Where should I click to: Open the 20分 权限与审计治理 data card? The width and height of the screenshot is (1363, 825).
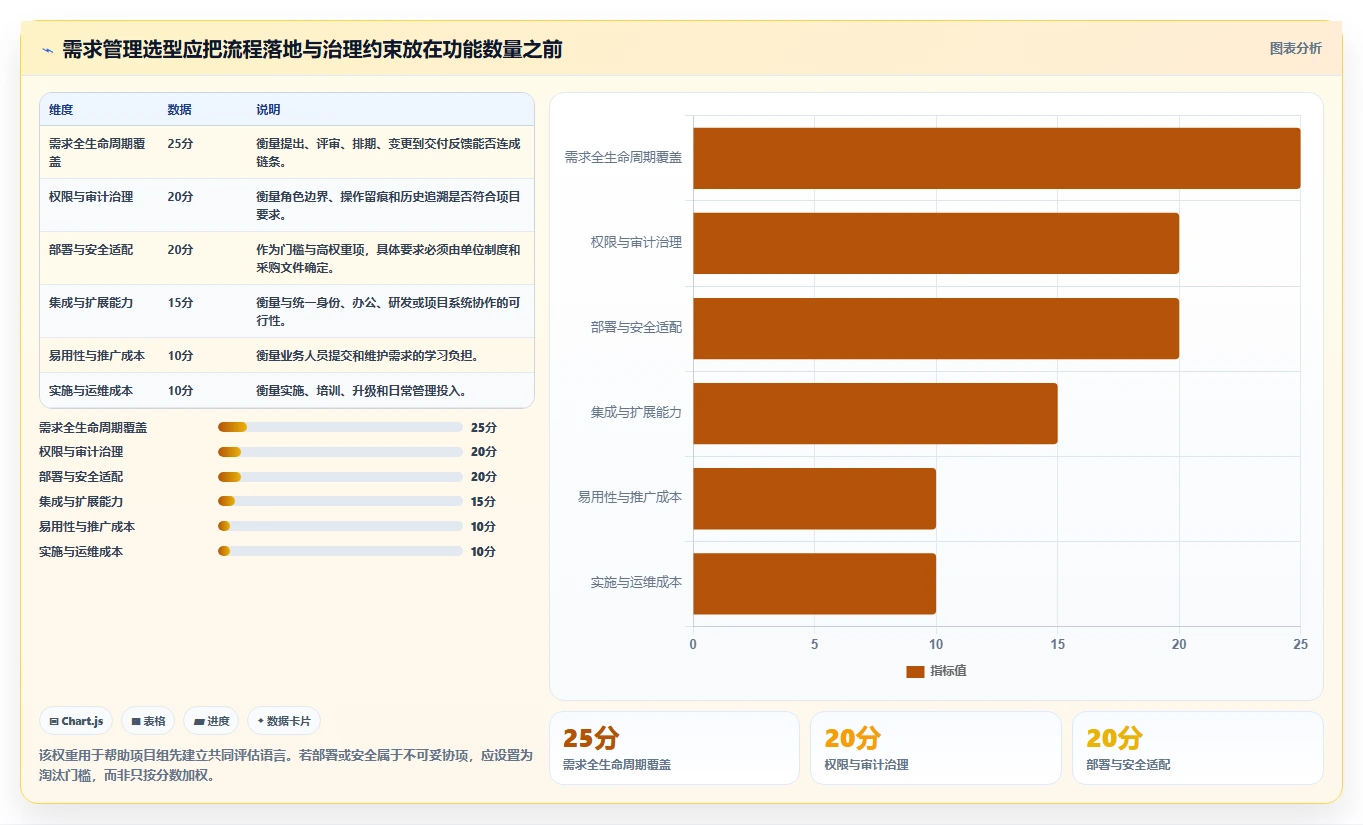point(935,748)
